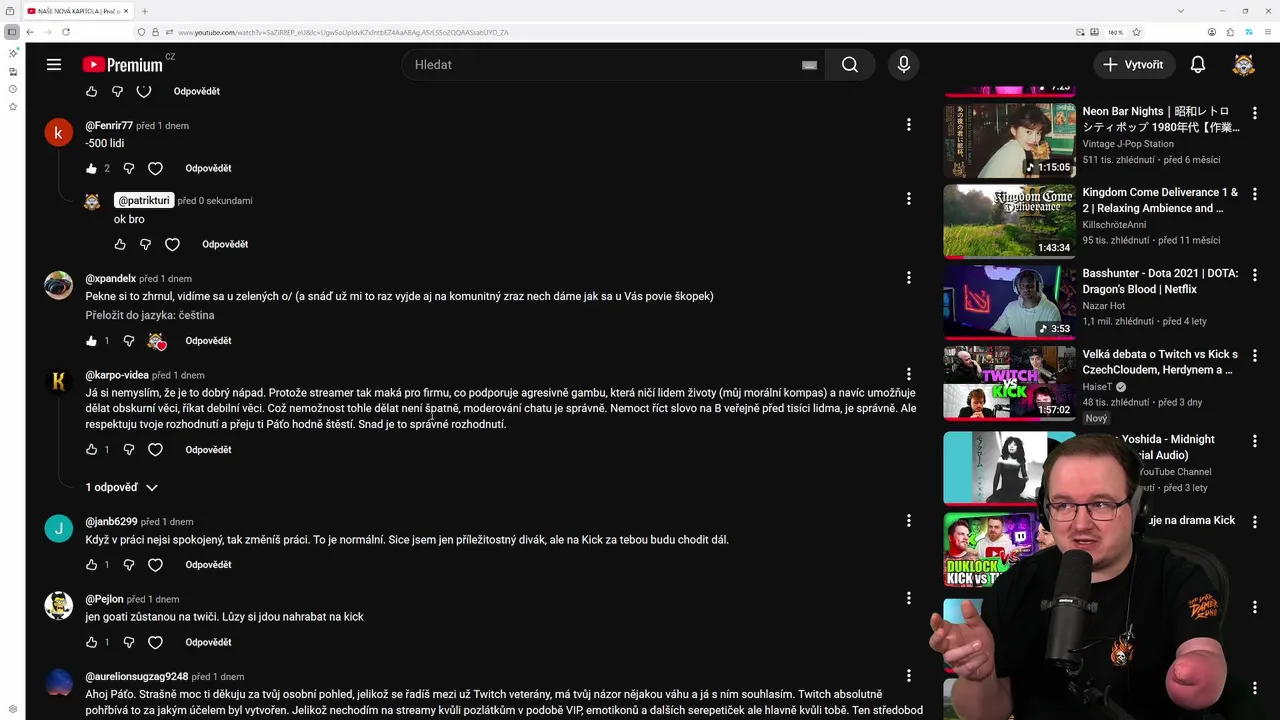The image size is (1280, 720).
Task: Select the NAŠE NOVÁ KAPITOLA browser tab
Action: pyautogui.click(x=78, y=11)
